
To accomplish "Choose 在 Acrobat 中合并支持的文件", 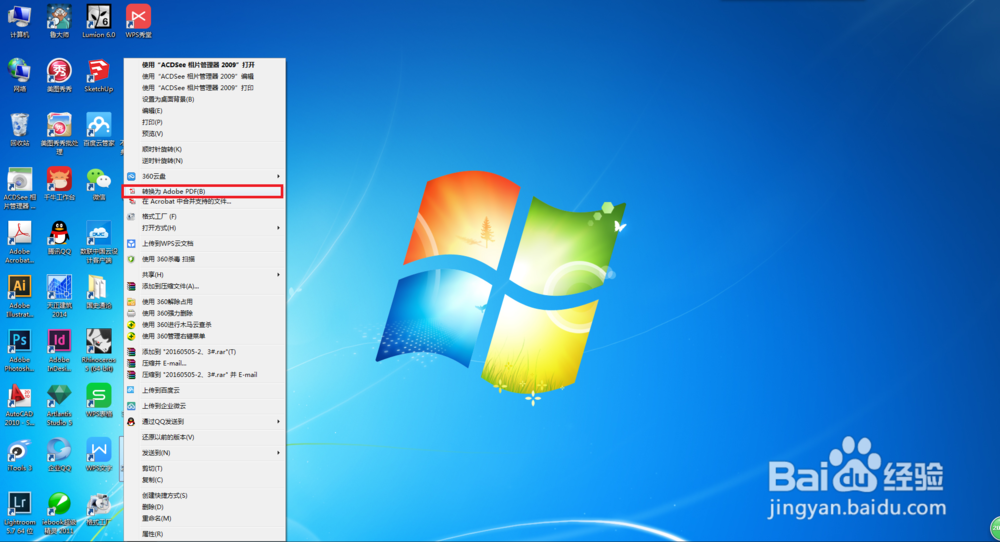I will coord(204,201).
